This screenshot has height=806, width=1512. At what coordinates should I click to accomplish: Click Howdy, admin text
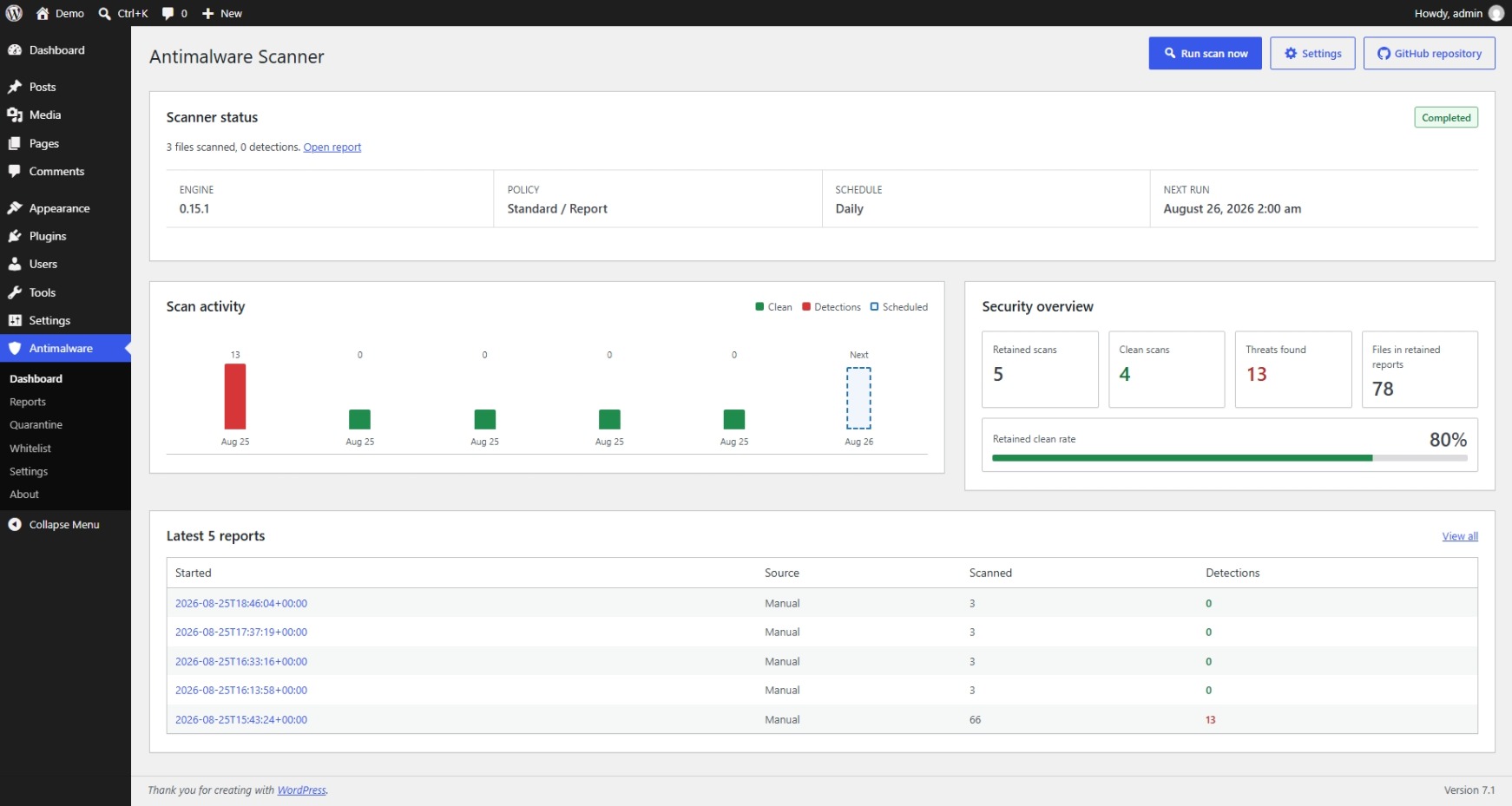coord(1448,13)
